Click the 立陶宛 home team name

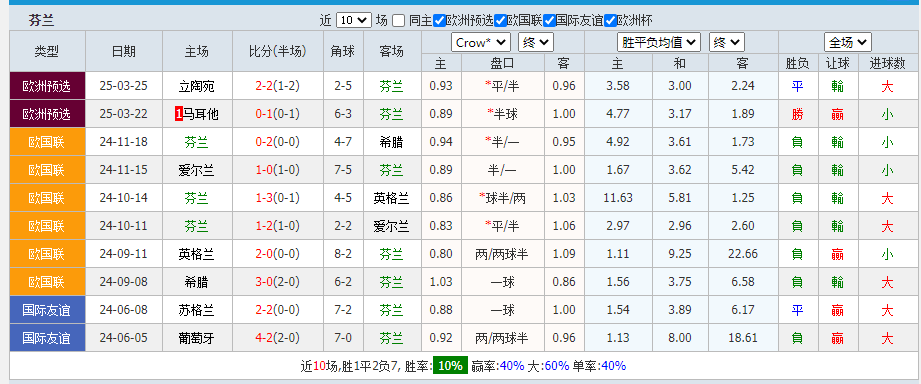tap(197, 86)
